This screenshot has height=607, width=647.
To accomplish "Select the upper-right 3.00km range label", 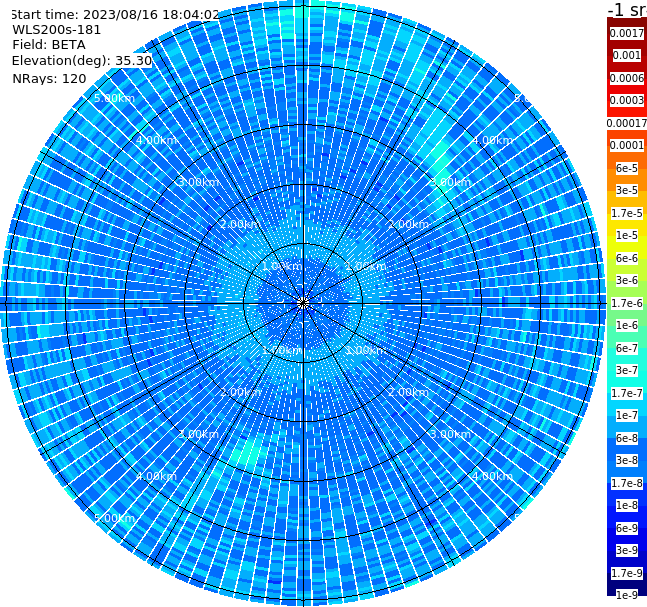I will [x=451, y=182].
